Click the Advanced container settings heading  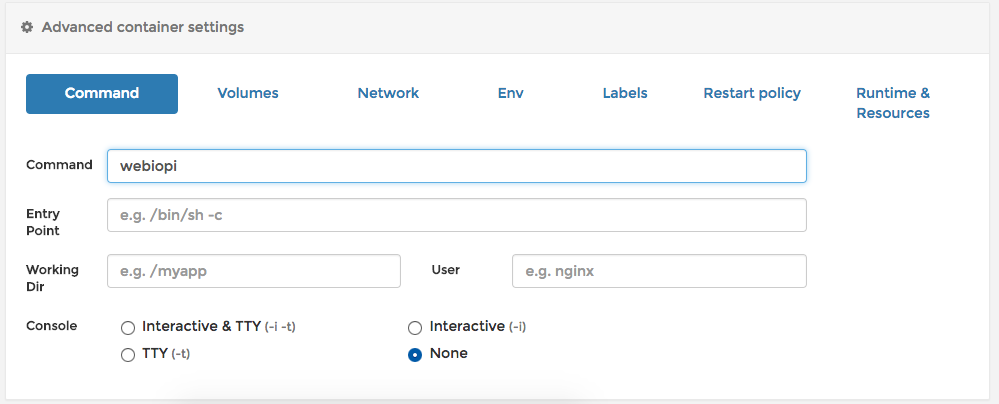pyautogui.click(x=142, y=27)
